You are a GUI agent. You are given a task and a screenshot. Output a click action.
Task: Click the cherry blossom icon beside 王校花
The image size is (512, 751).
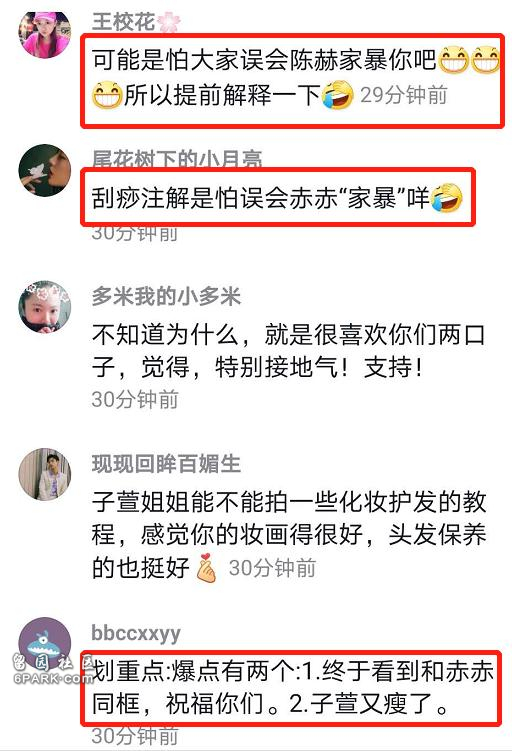169,22
